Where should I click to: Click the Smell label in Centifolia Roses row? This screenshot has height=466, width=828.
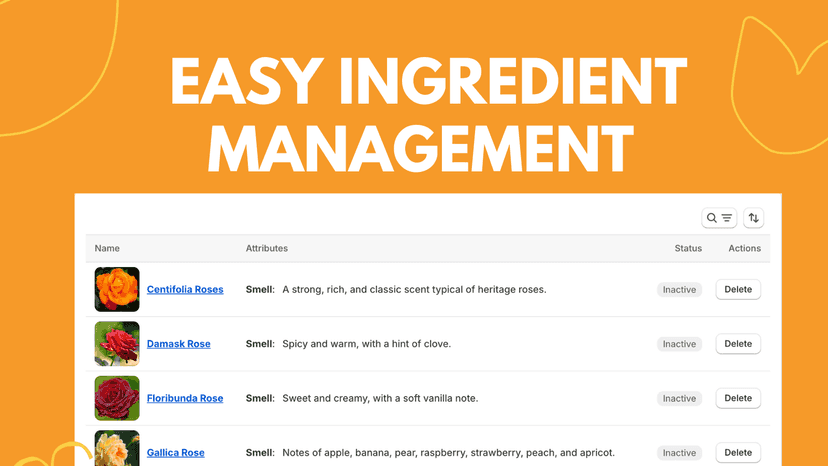(260, 290)
